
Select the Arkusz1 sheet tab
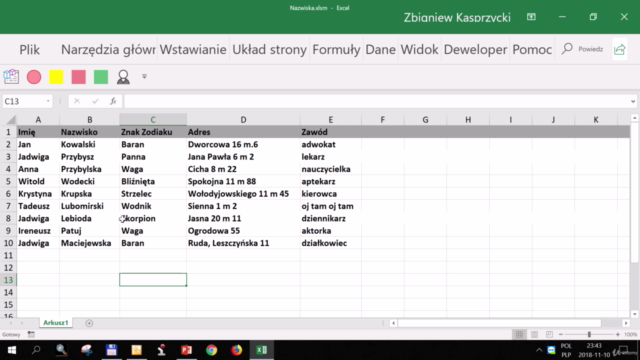56,322
